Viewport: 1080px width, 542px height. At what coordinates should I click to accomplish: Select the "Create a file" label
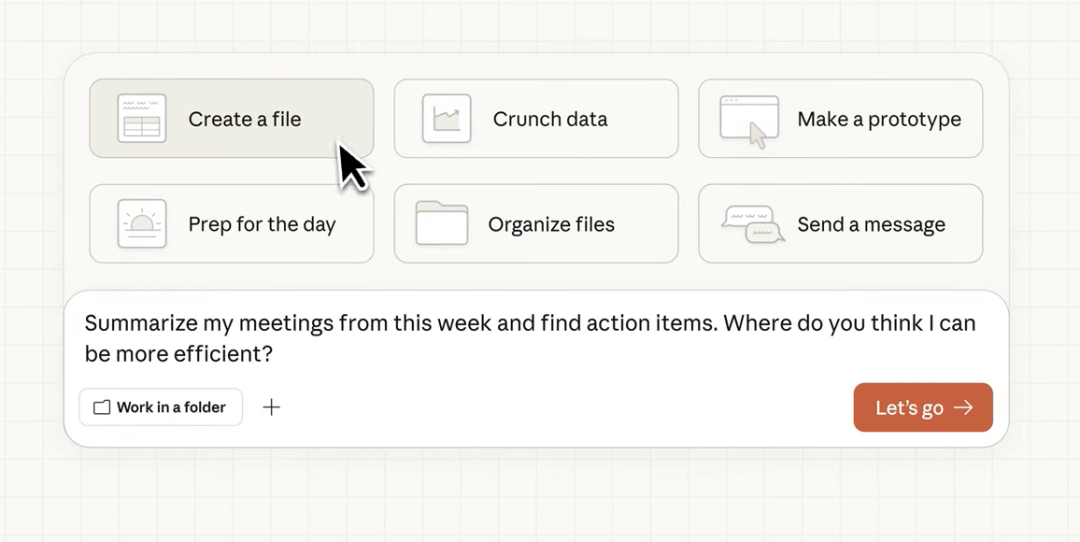[244, 119]
